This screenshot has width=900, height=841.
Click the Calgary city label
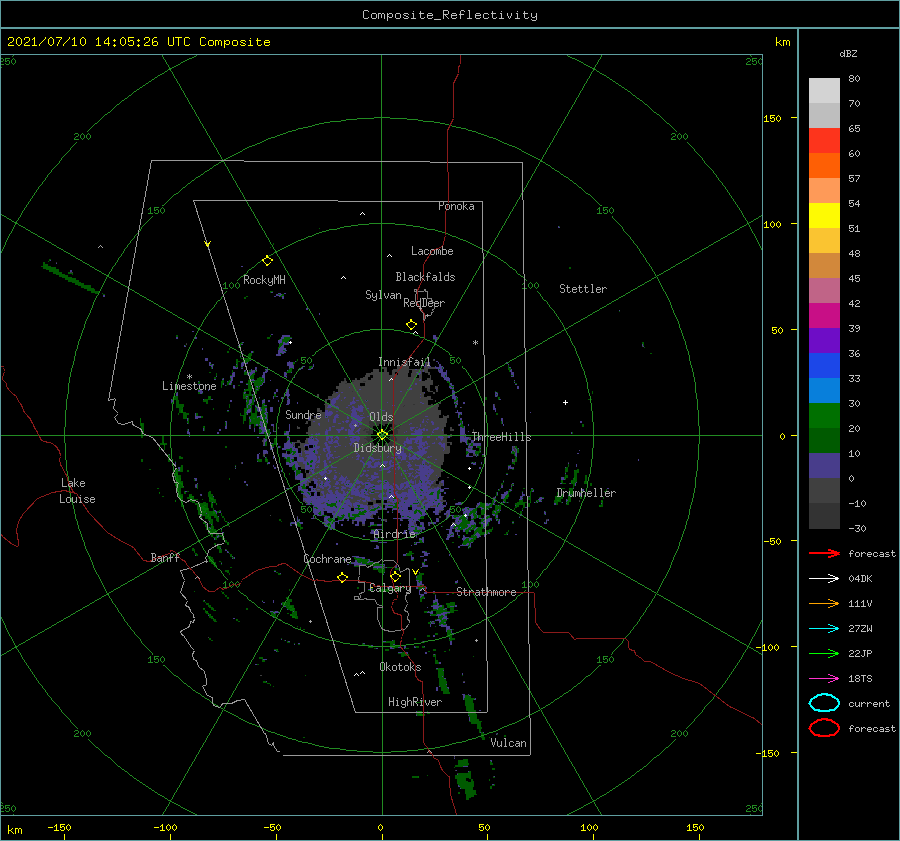[x=390, y=588]
